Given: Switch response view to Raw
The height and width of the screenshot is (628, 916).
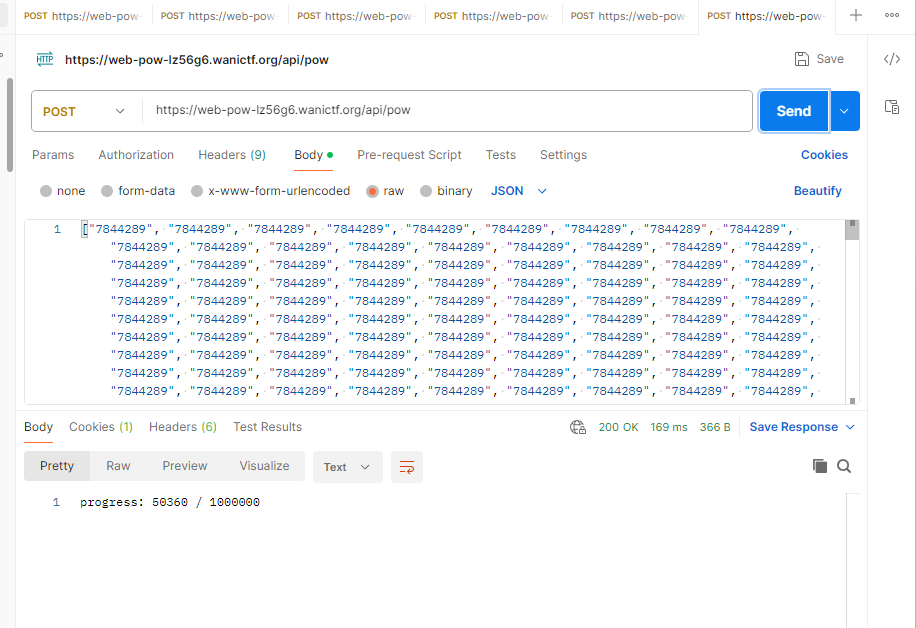Looking at the screenshot, I should (118, 466).
